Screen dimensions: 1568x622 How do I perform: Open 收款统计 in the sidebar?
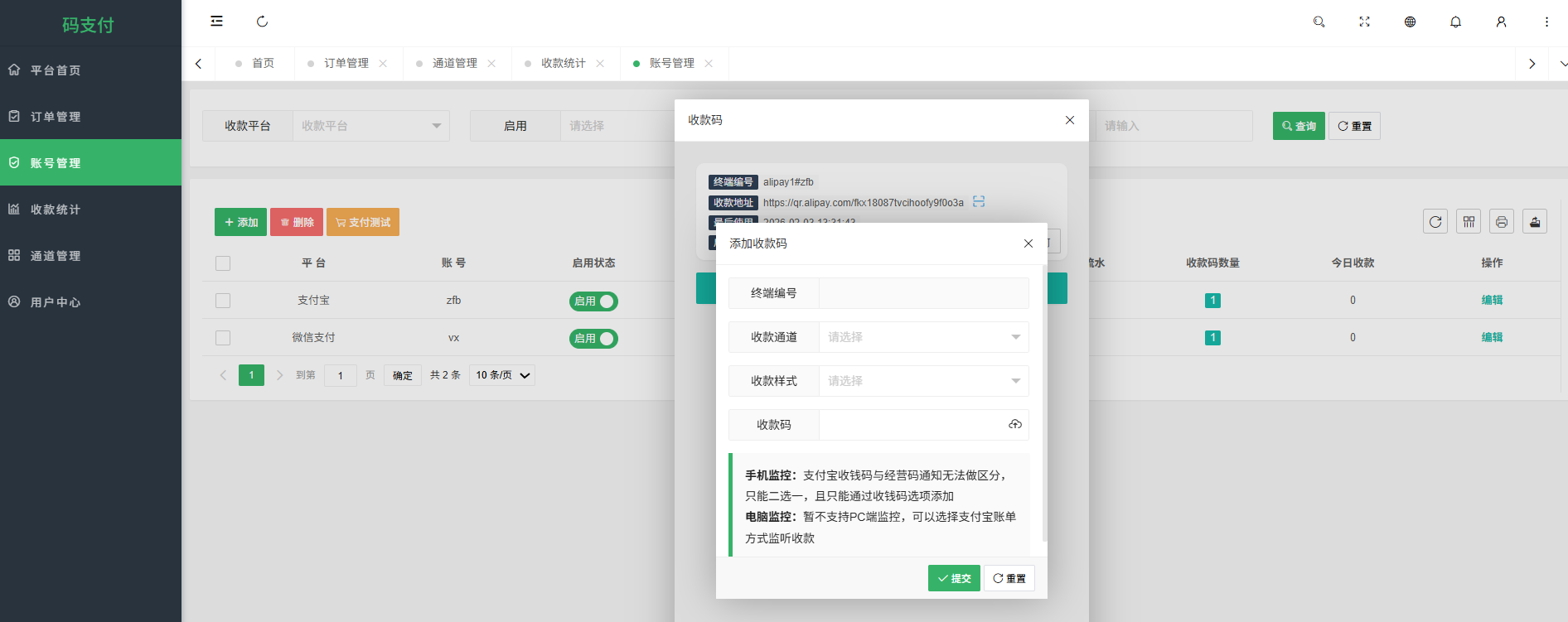pyautogui.click(x=90, y=209)
